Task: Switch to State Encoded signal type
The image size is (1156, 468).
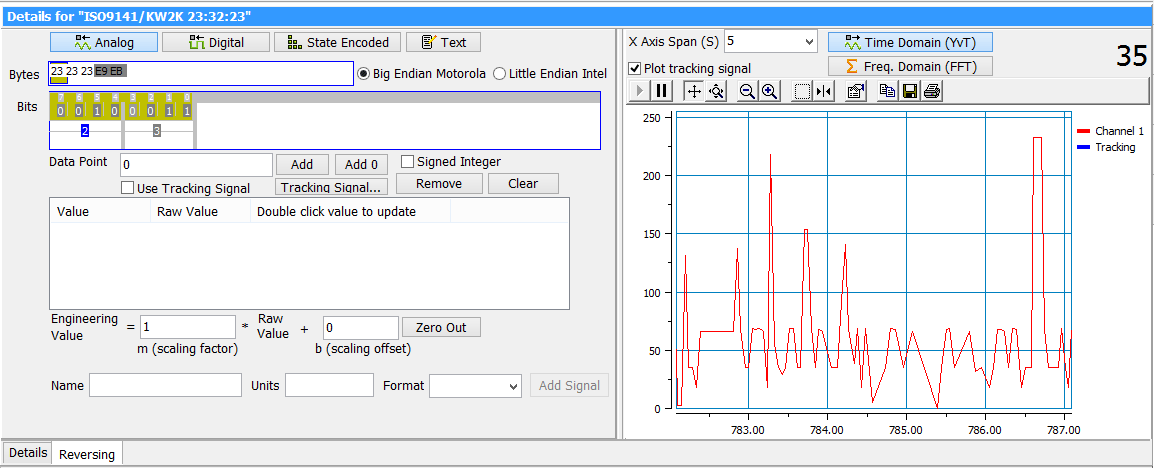Action: 338,42
